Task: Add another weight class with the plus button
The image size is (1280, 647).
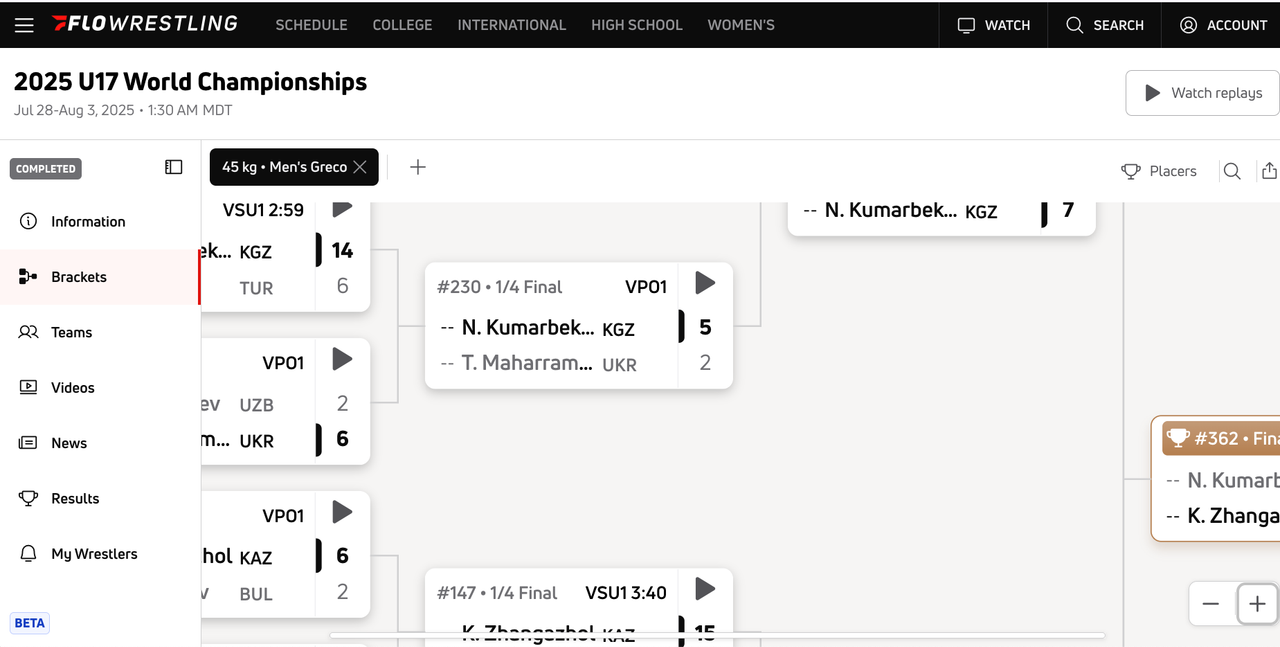Action: click(x=417, y=167)
